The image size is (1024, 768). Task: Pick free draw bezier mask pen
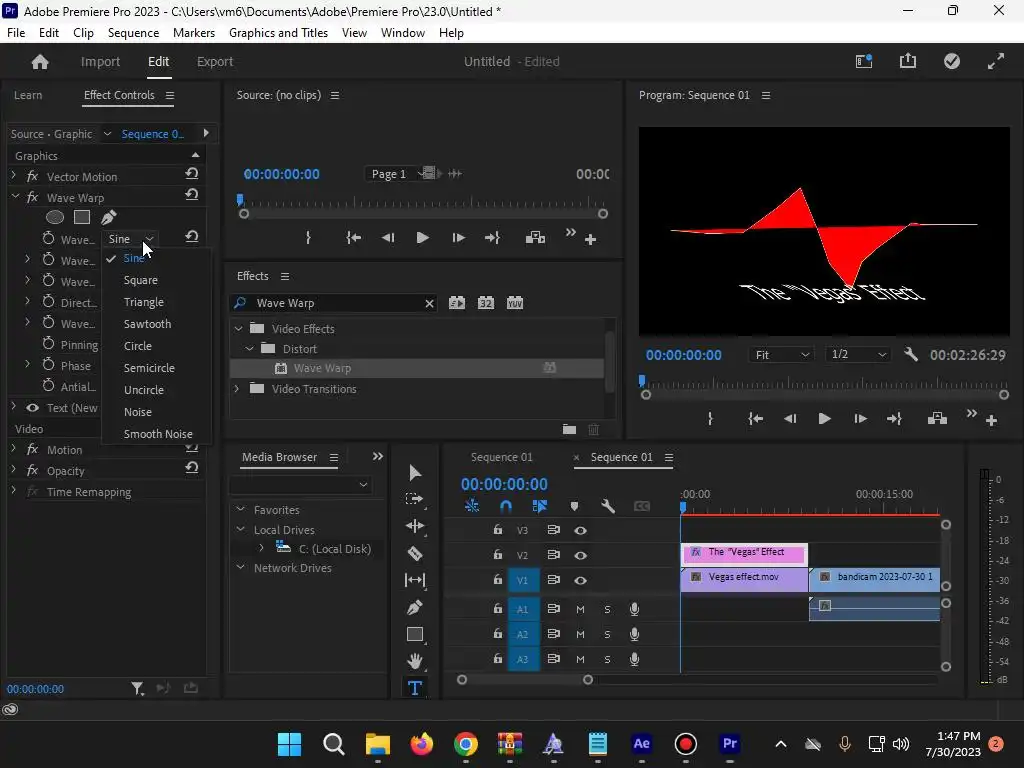point(108,217)
